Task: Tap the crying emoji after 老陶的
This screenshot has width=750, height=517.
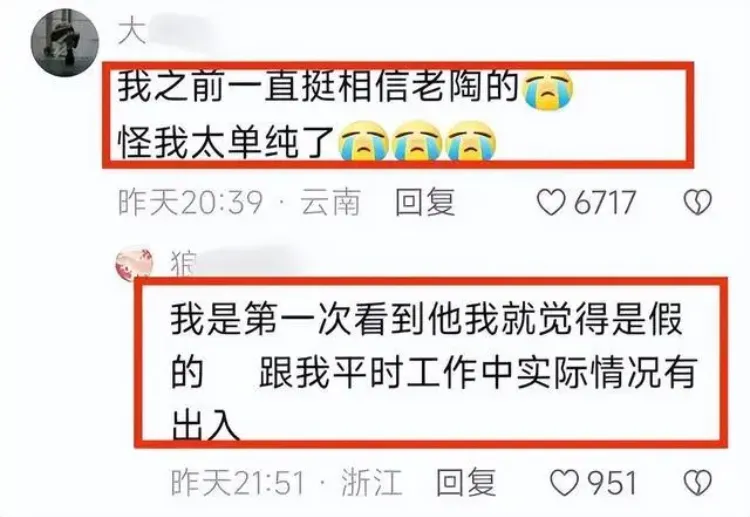Action: 549,89
